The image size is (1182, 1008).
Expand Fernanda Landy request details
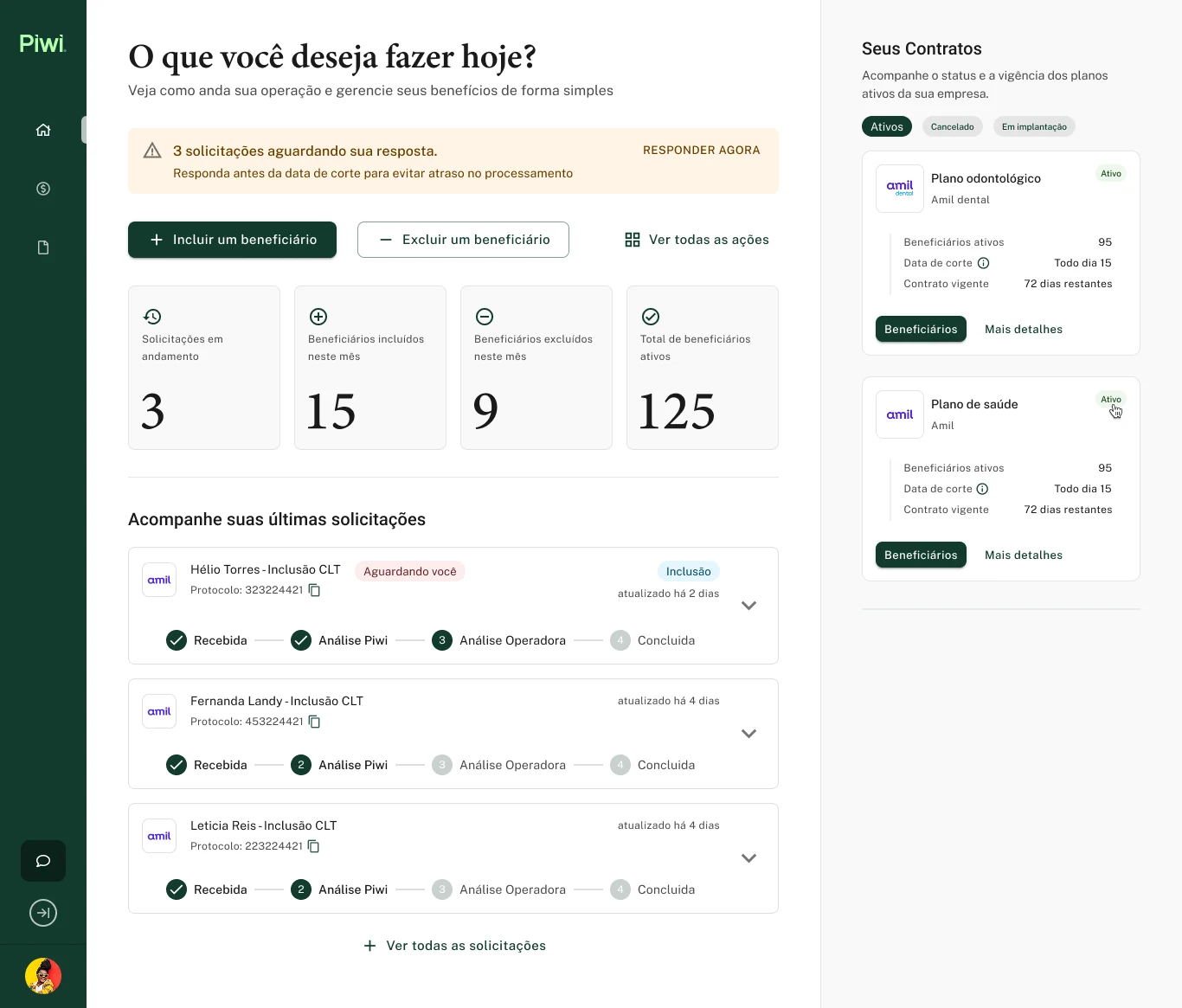(749, 734)
